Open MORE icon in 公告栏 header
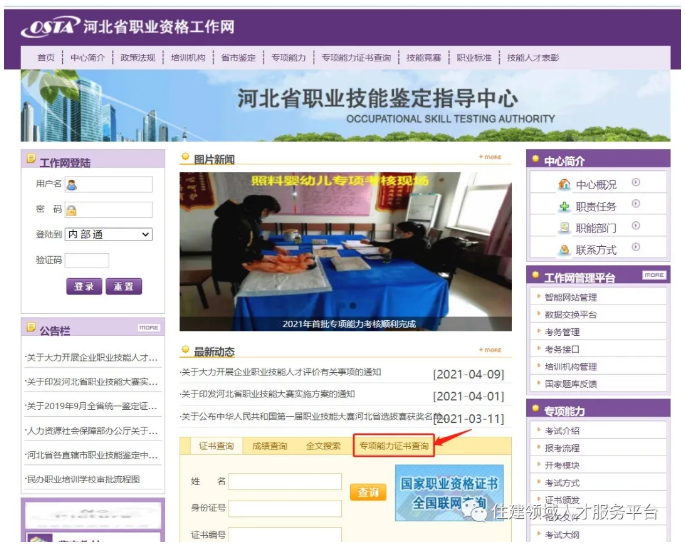685x557 pixels. tap(149, 327)
